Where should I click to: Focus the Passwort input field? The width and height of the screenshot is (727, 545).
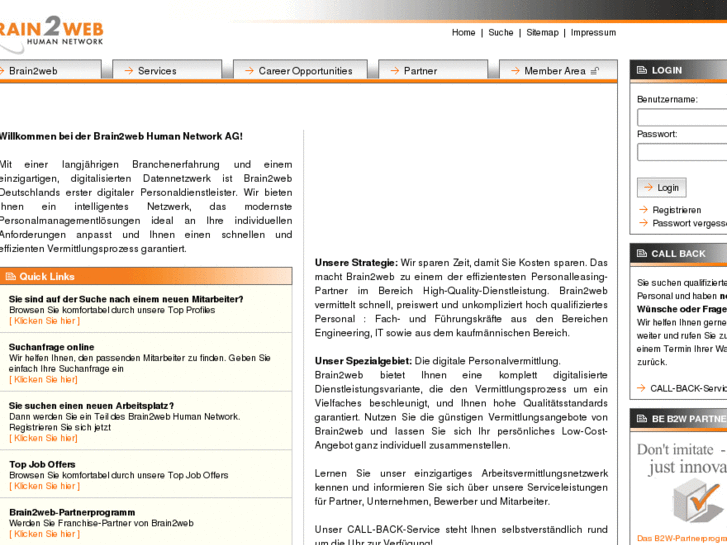(x=682, y=152)
